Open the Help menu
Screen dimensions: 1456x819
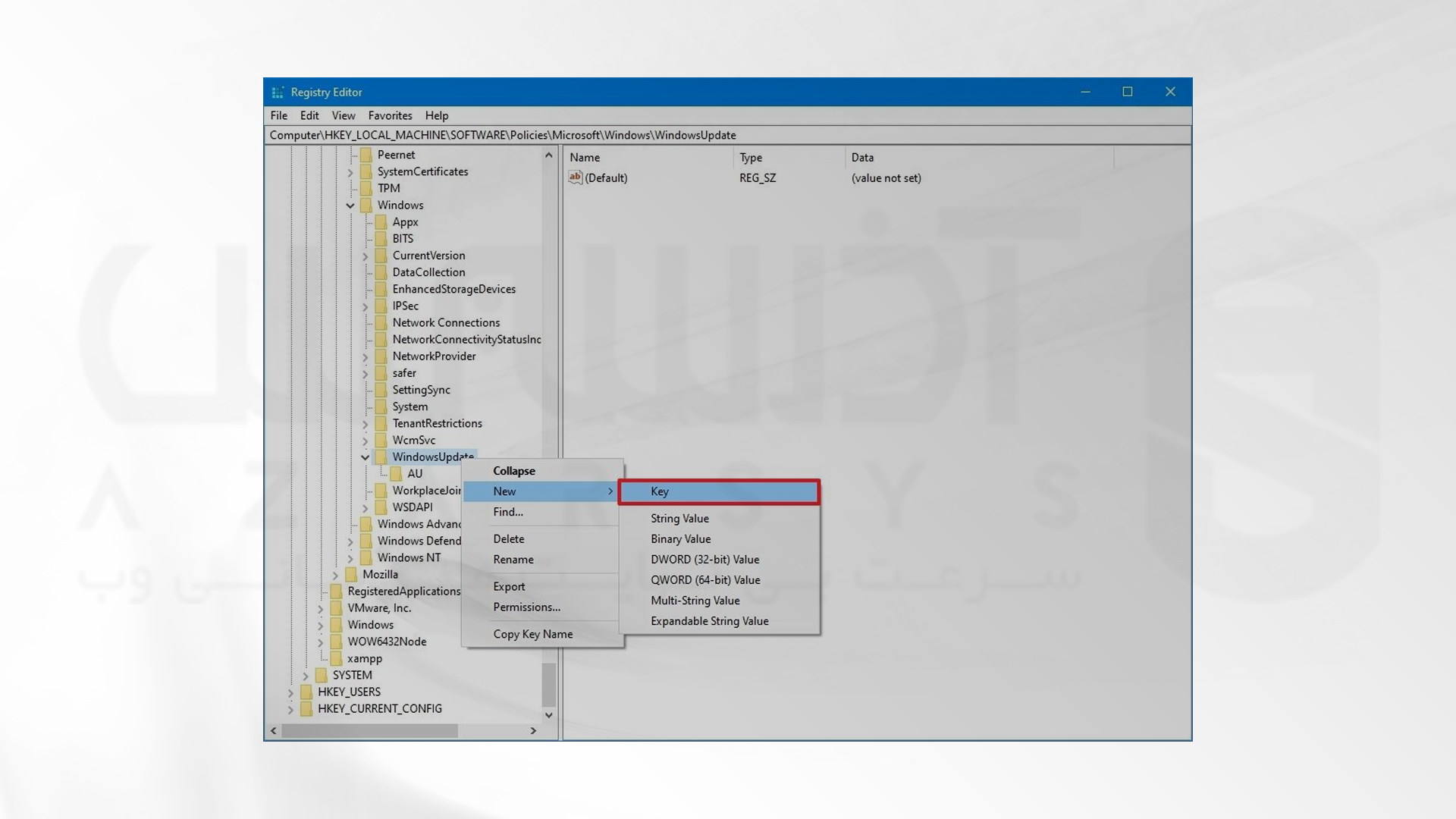[437, 115]
